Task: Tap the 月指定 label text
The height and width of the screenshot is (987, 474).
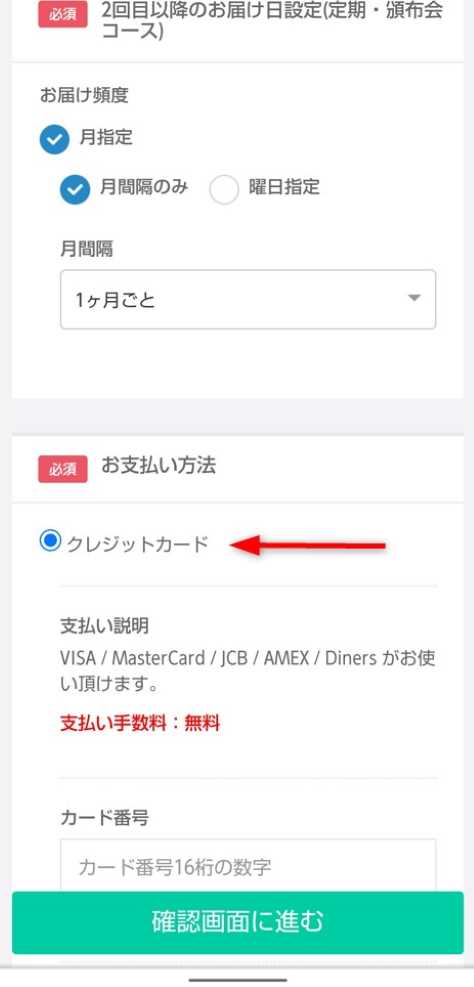Action: pos(106,137)
